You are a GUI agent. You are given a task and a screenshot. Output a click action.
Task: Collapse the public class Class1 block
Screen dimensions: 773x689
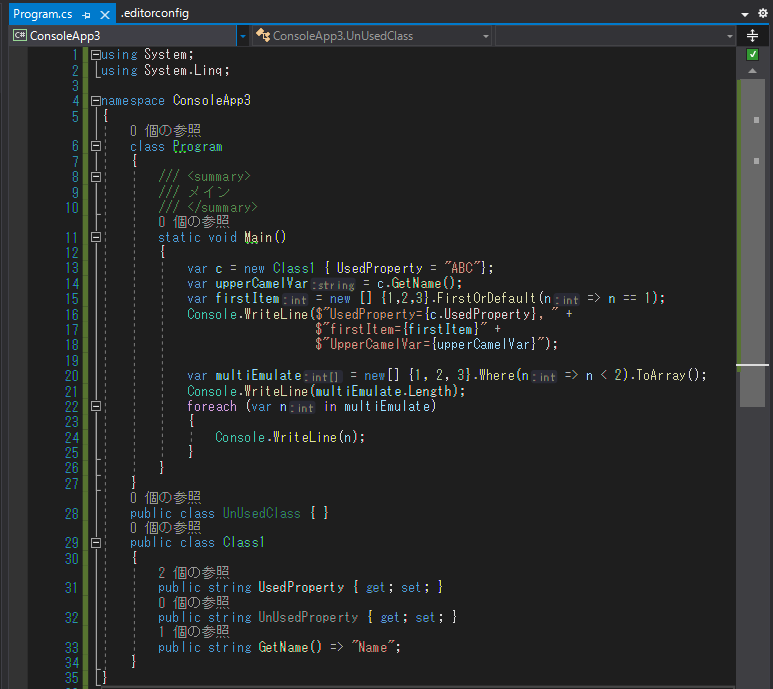(96, 543)
